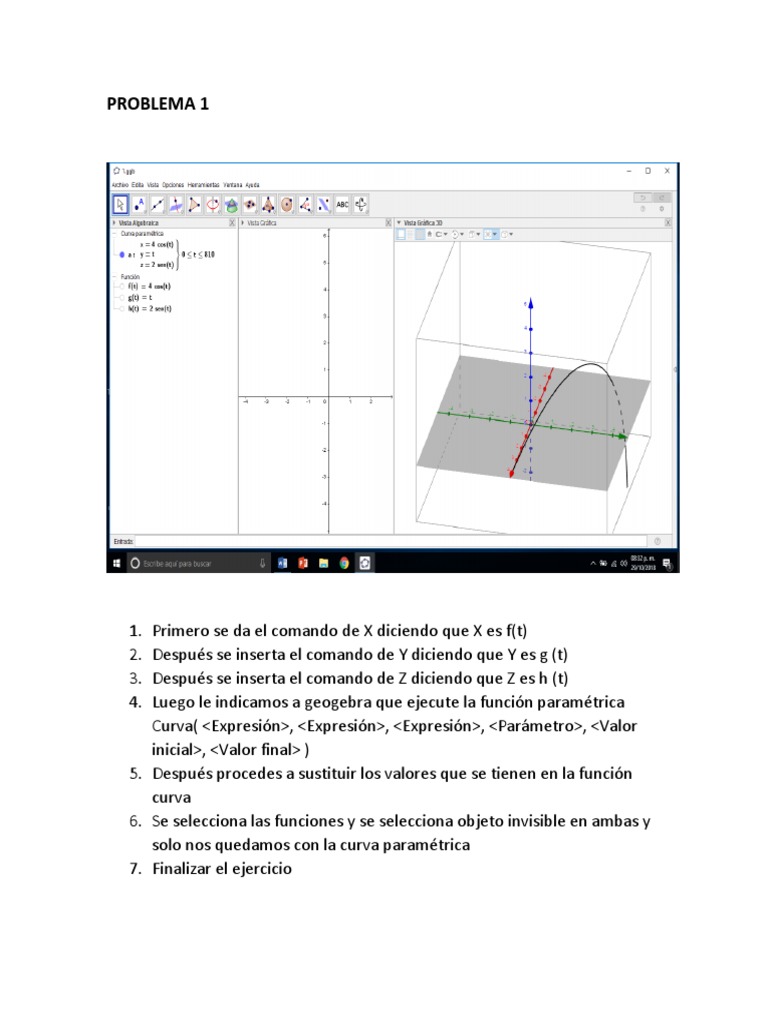Open File Explorer from the taskbar
The width and height of the screenshot is (768, 1024).
pyautogui.click(x=323, y=564)
